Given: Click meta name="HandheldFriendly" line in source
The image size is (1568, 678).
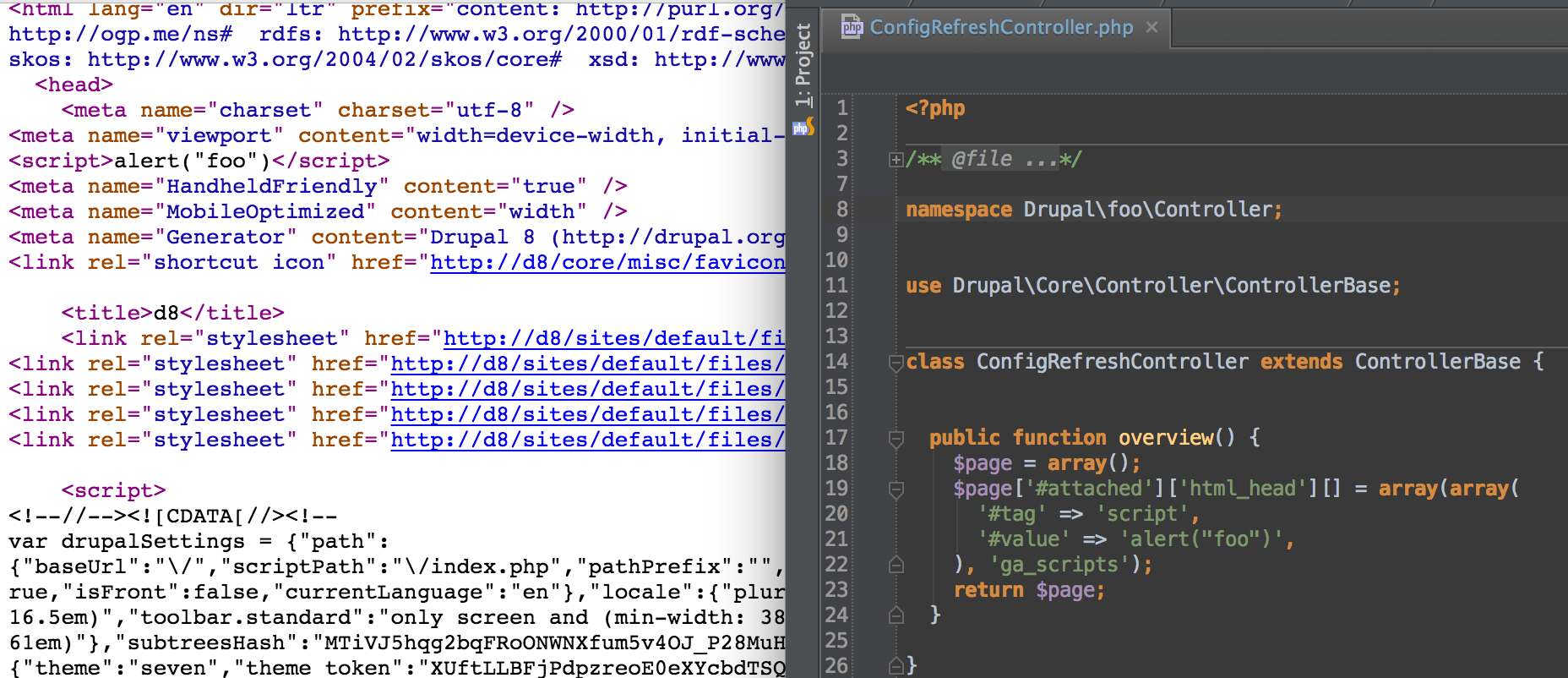Looking at the screenshot, I should 318,186.
